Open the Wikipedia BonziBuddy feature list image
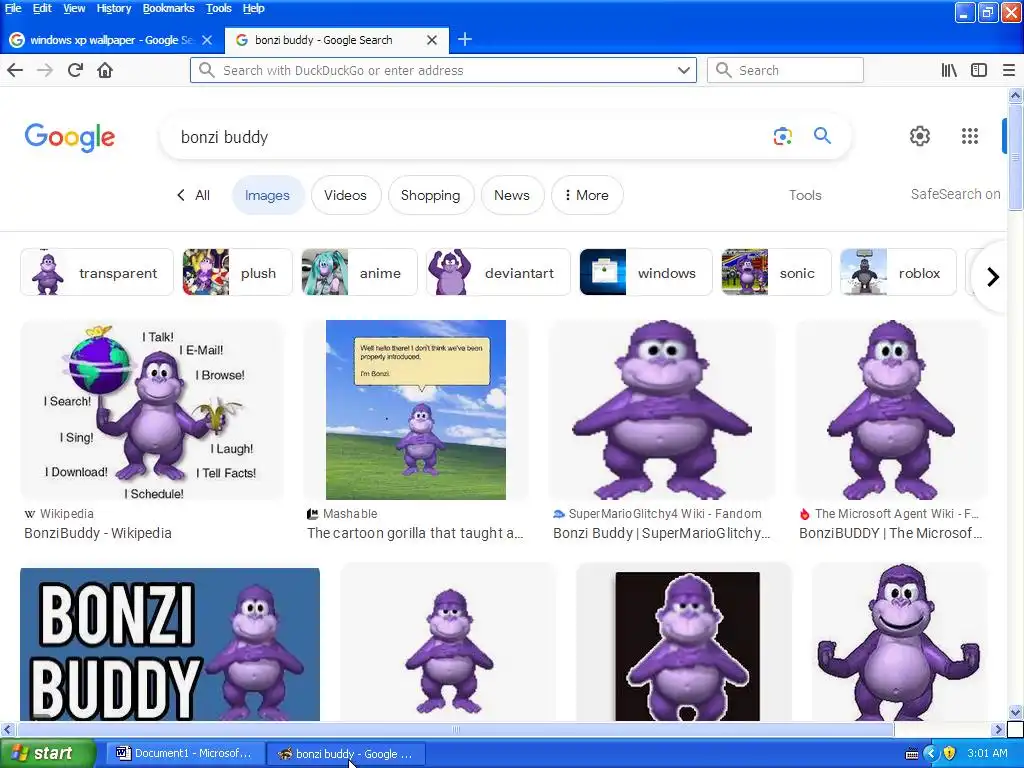This screenshot has height=768, width=1024. [152, 410]
